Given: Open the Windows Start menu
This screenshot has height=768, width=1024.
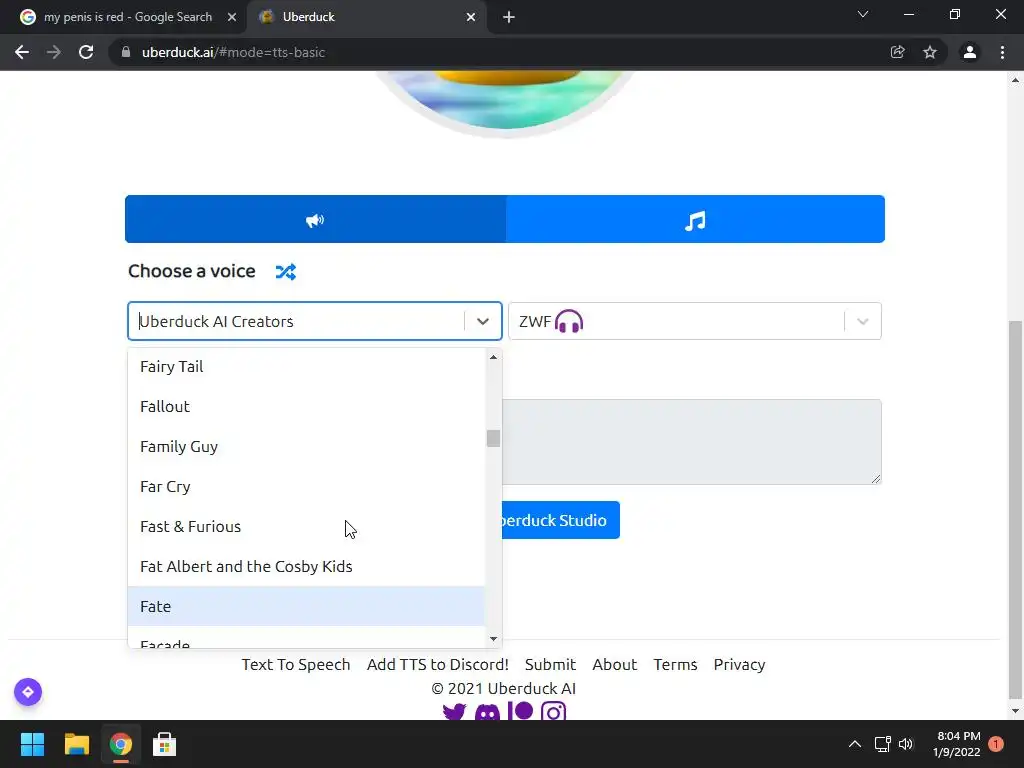Looking at the screenshot, I should [32, 744].
